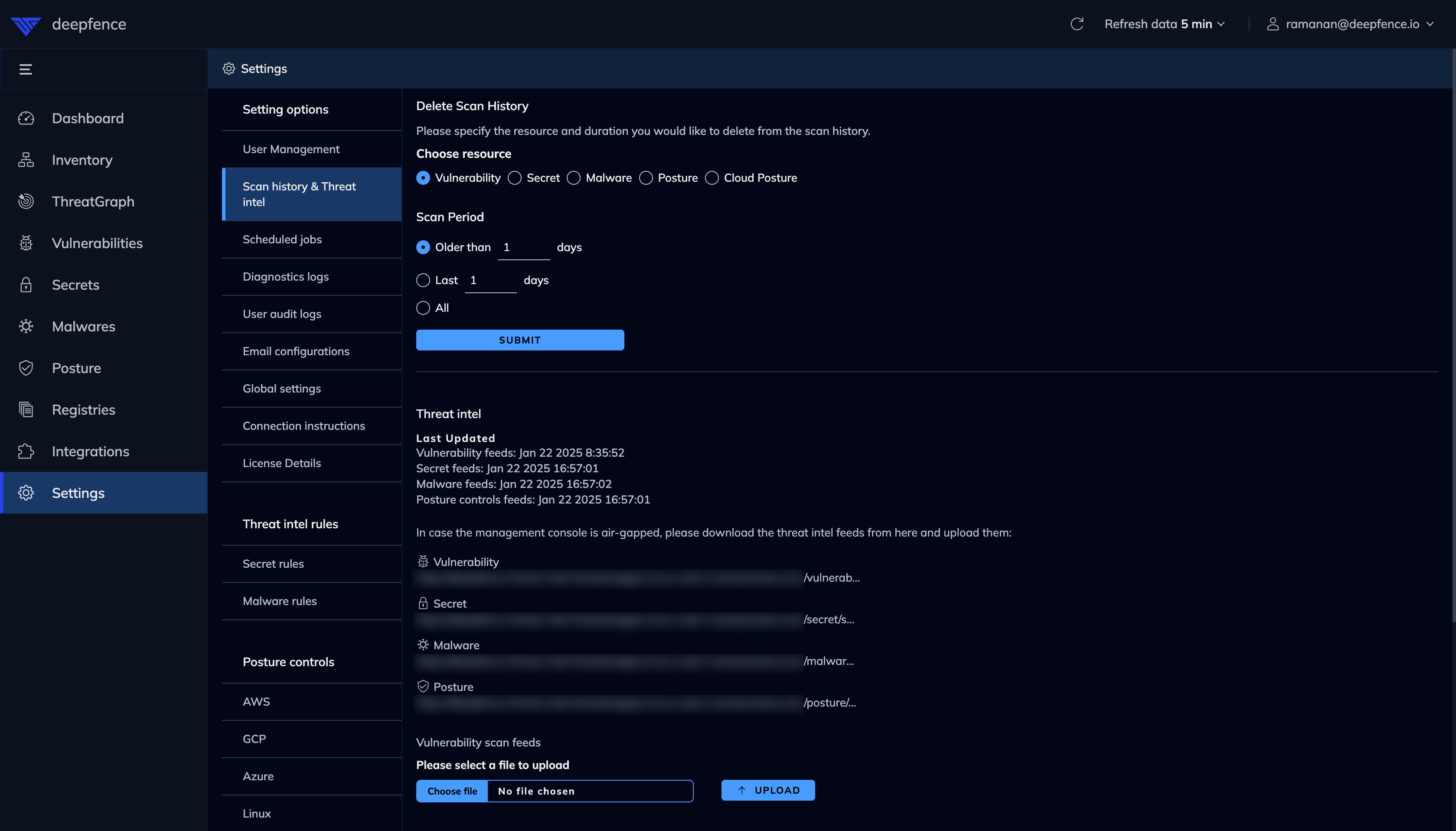The image size is (1456, 831).
Task: Click the deepfence brand name text
Action: click(89, 24)
